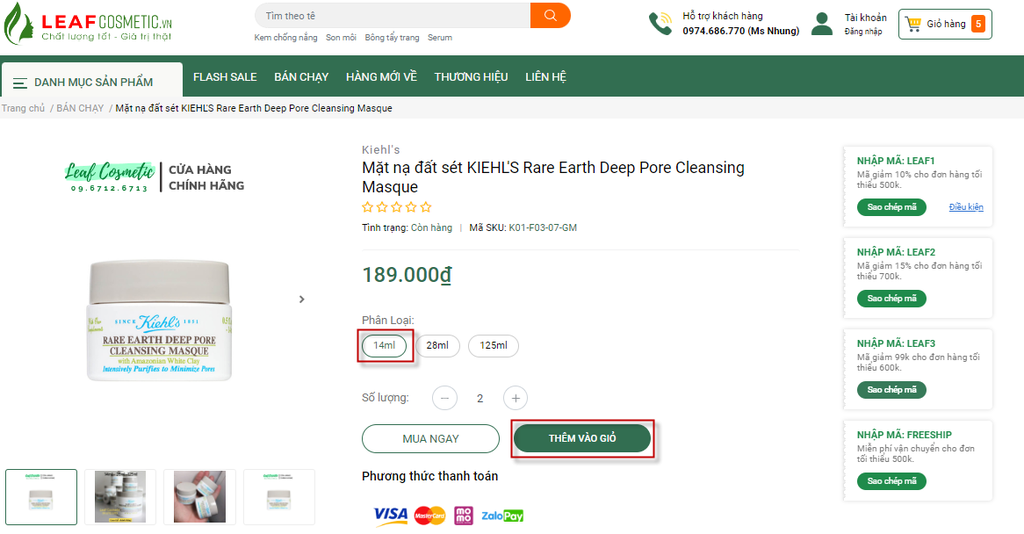Copy the LEAF1 discount code
This screenshot has width=1024, height=534.
[x=891, y=207]
